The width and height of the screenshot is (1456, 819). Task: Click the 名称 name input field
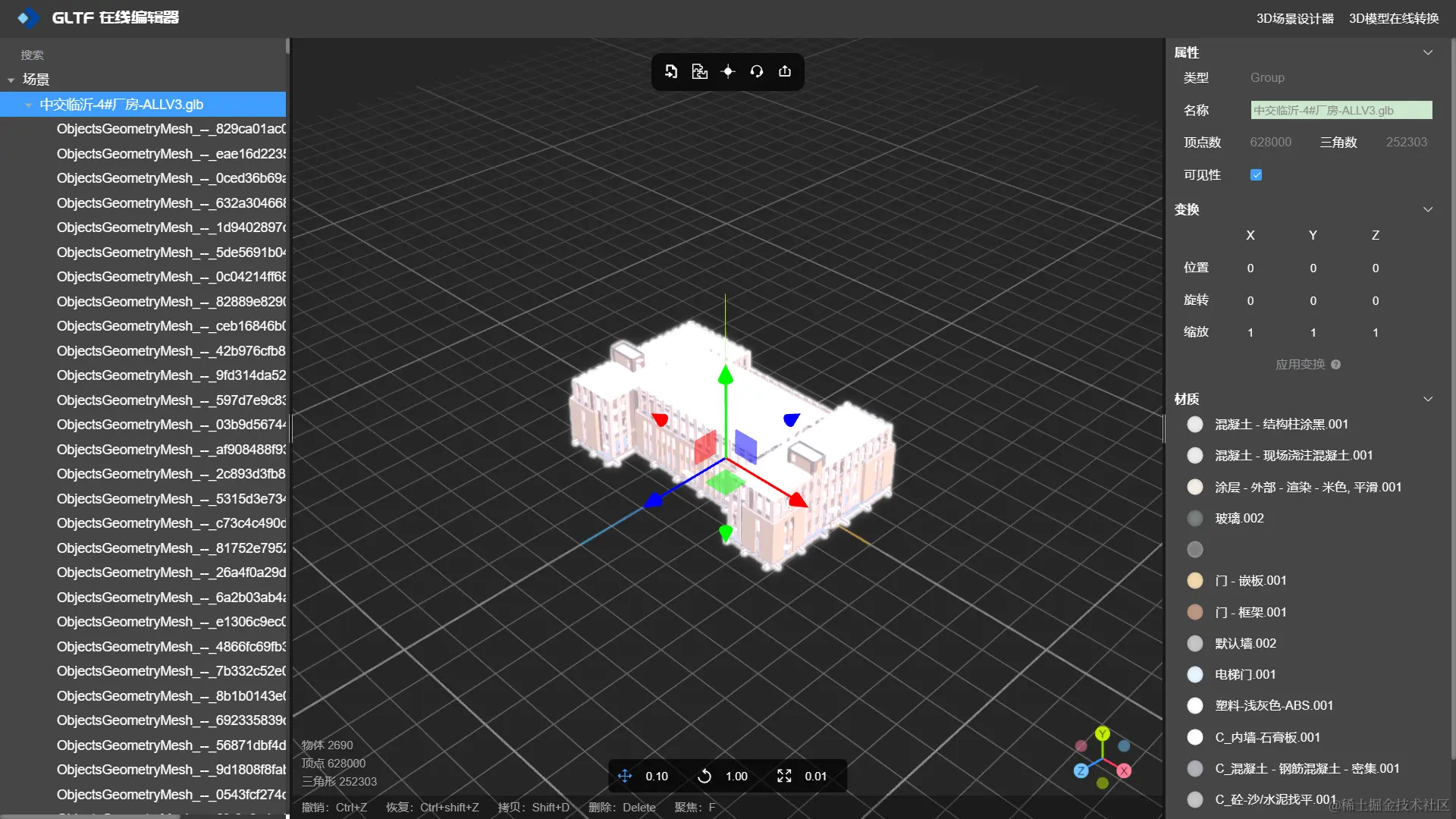pyautogui.click(x=1341, y=110)
